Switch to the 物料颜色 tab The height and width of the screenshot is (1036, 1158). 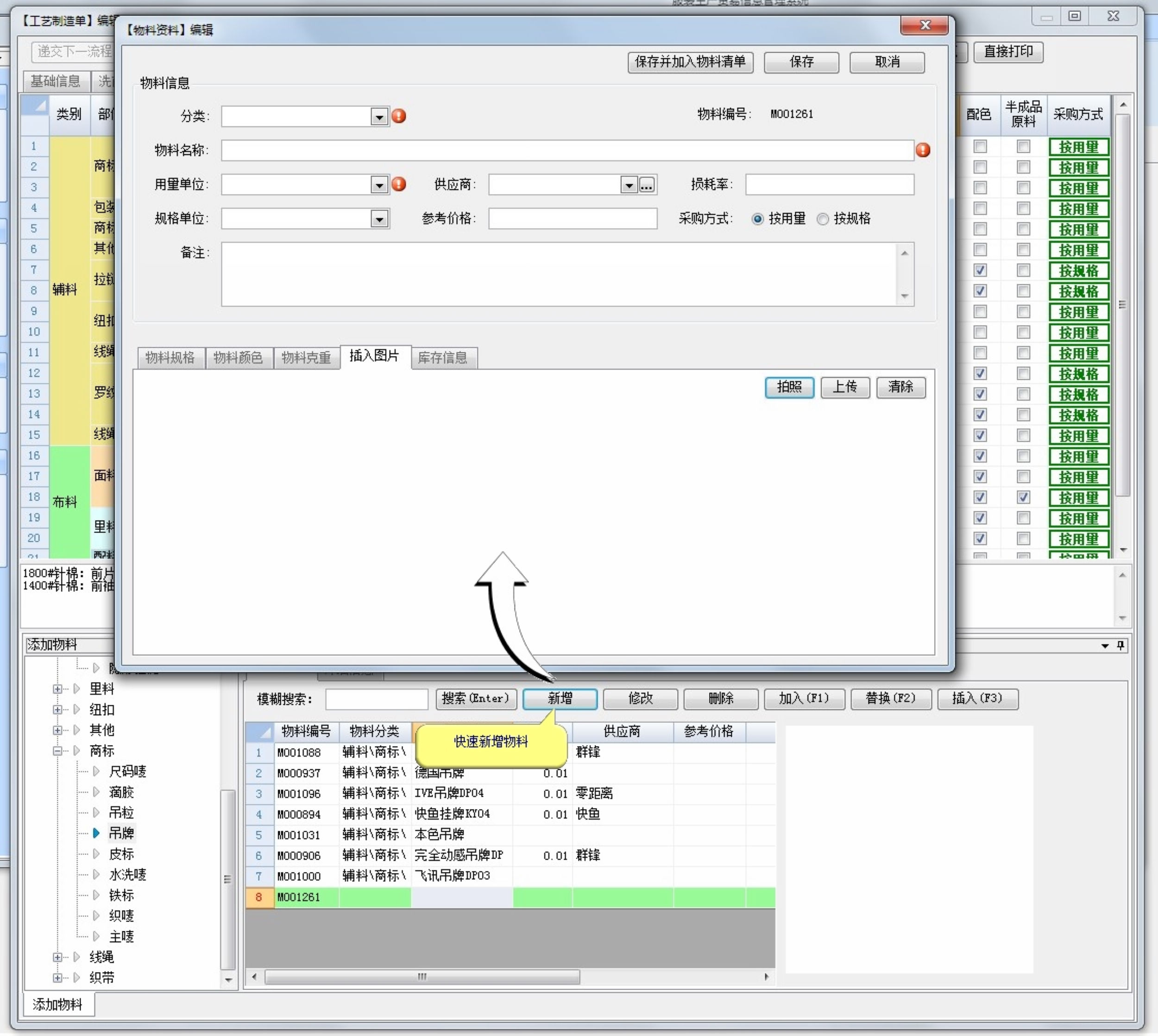point(238,358)
